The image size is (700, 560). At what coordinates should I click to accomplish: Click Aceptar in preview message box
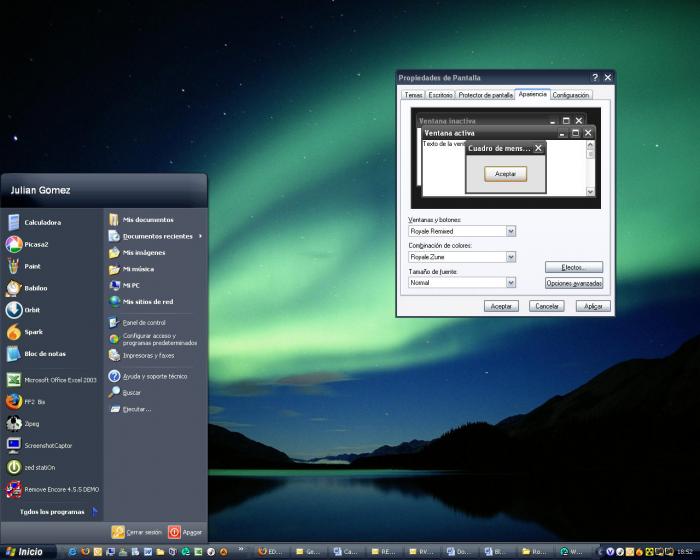pos(505,174)
